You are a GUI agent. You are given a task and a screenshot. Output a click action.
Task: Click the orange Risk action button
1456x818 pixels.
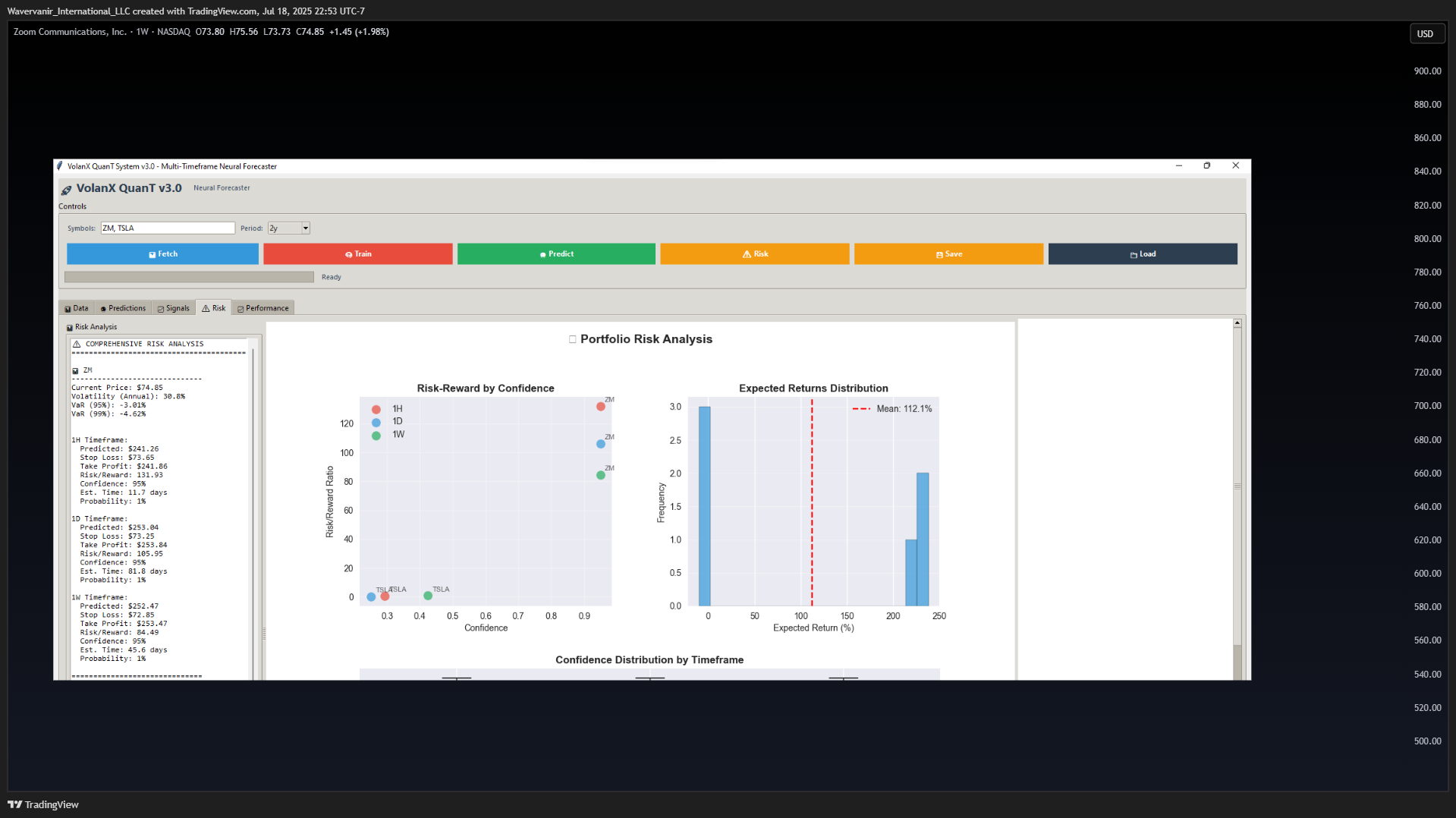[x=755, y=254]
